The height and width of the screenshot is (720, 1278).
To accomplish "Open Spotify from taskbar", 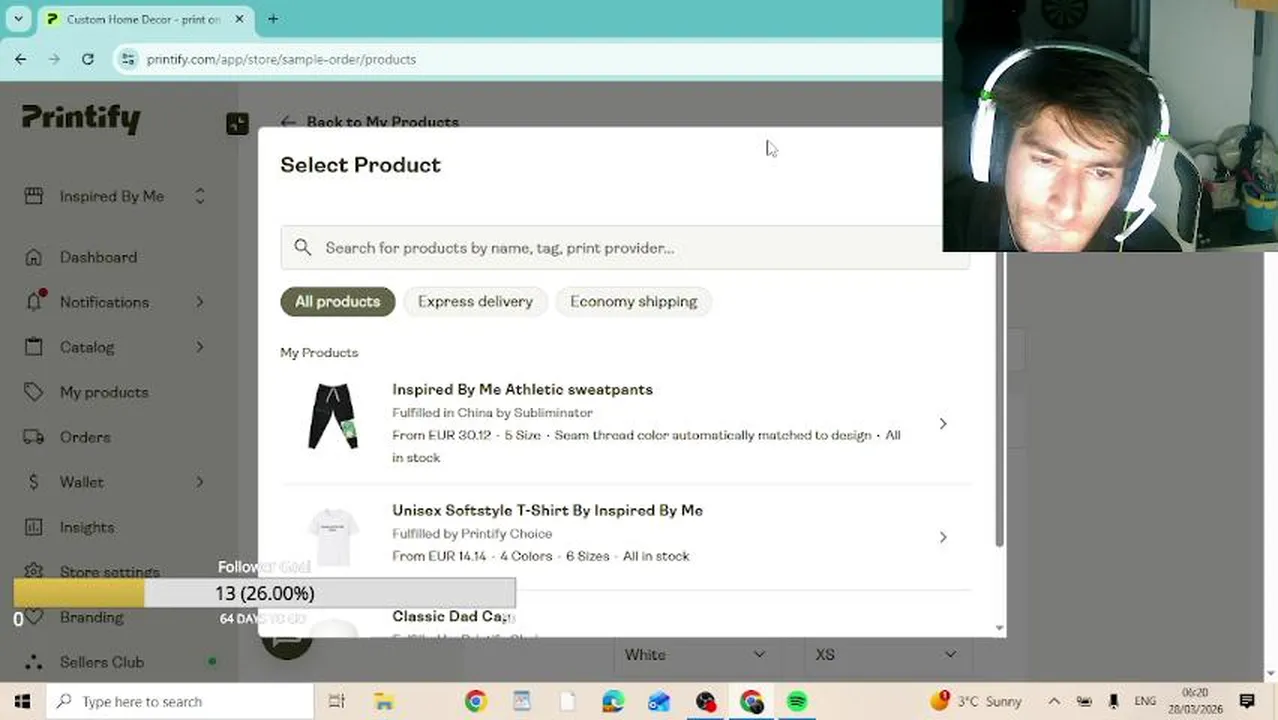I will (797, 701).
